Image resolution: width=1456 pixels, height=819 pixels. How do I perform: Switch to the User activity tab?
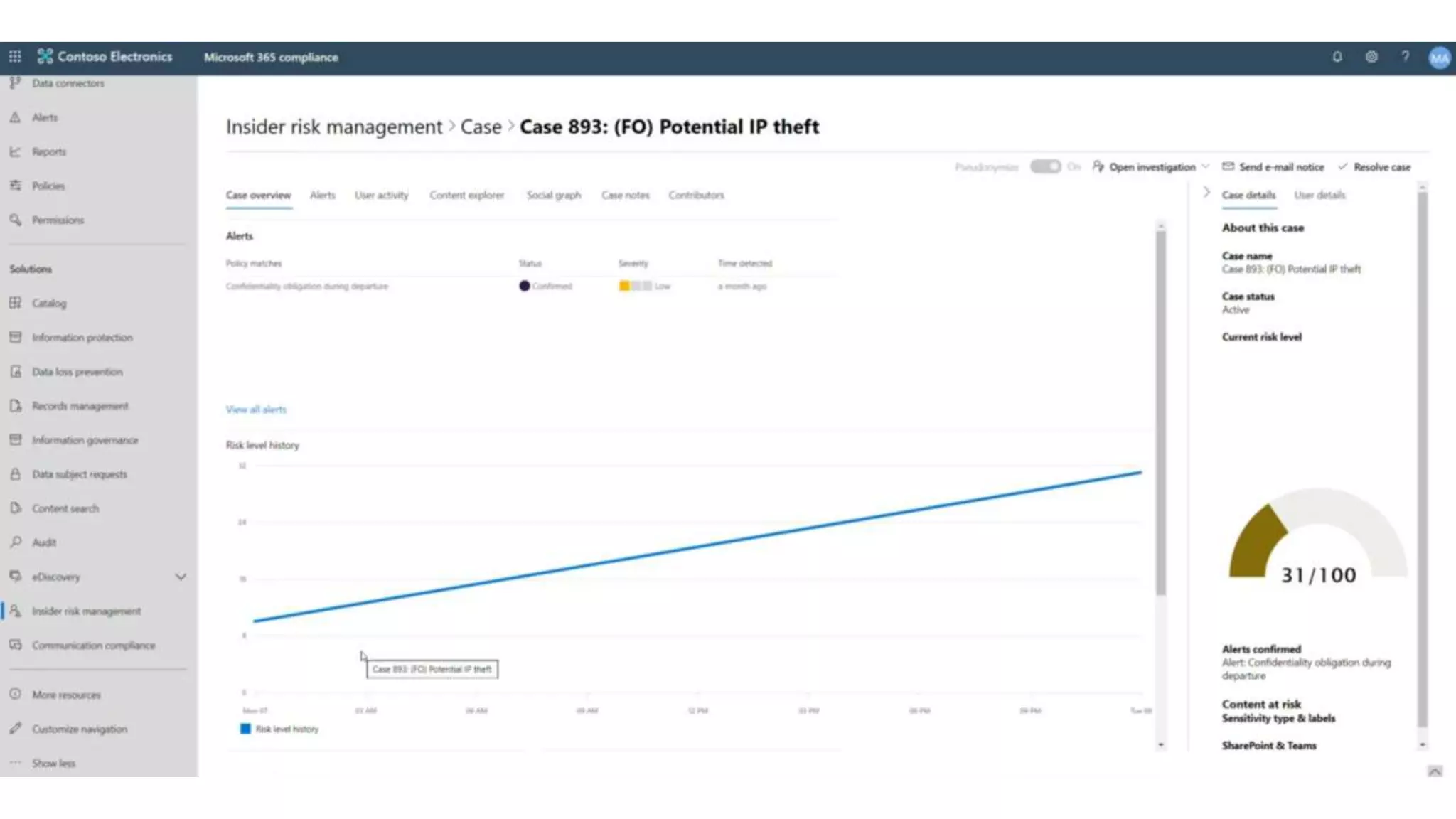(381, 195)
